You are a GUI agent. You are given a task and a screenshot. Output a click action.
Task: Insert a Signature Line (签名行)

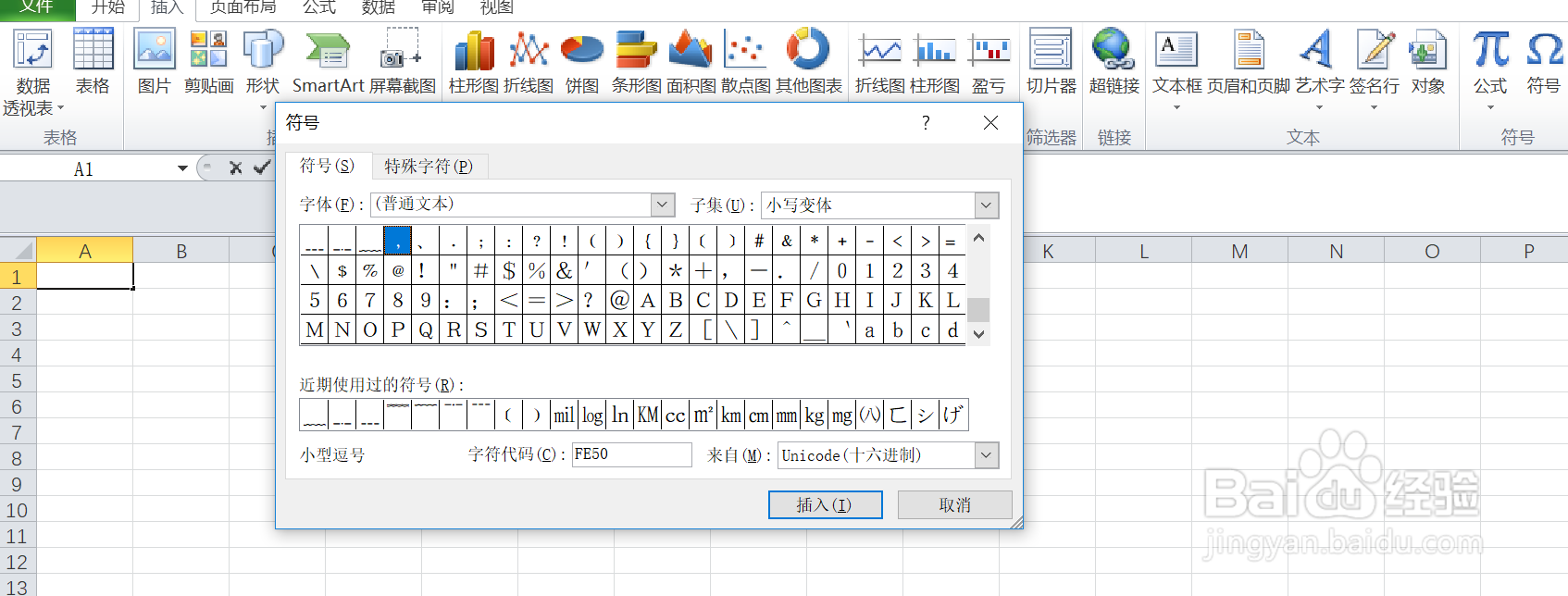[1375, 70]
